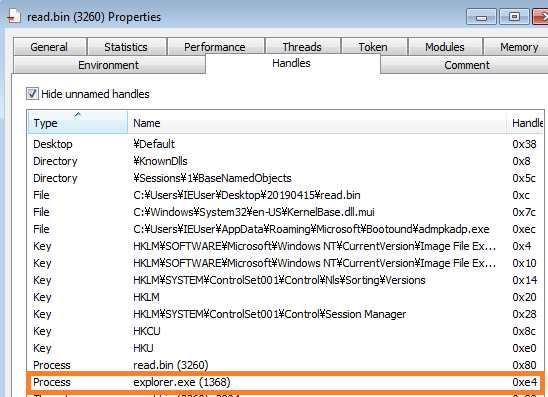Screen dimensions: 548x397
Task: Switch to the Performance tab
Action: coord(215,47)
